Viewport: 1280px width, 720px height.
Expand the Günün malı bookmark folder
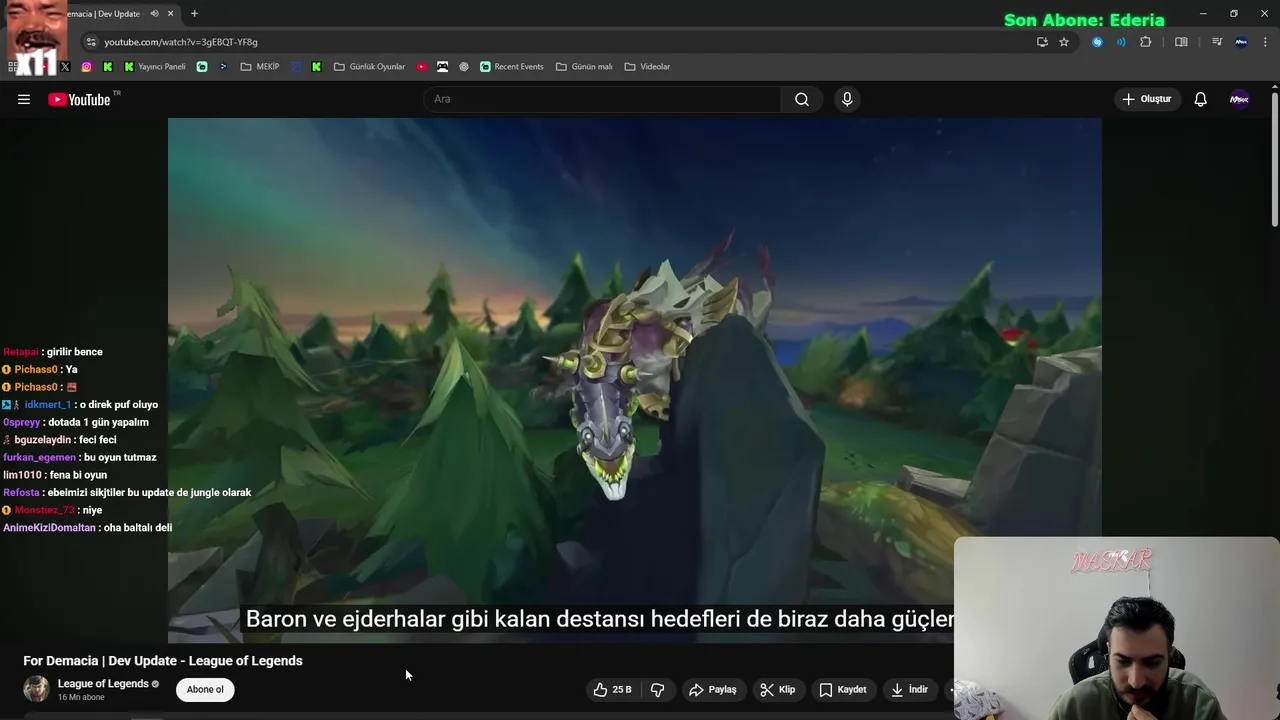coord(584,67)
